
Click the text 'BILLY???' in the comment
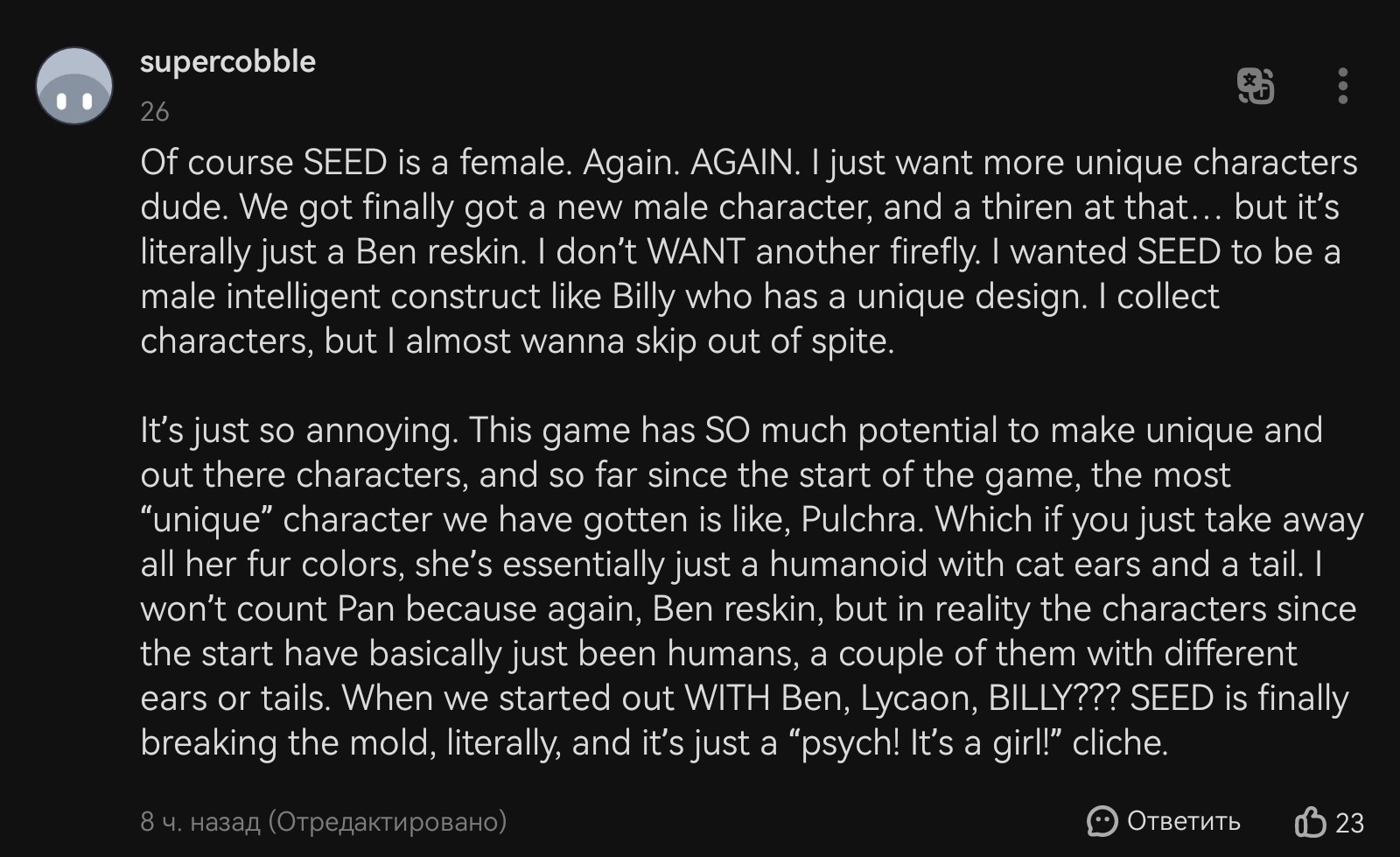pos(1053,698)
